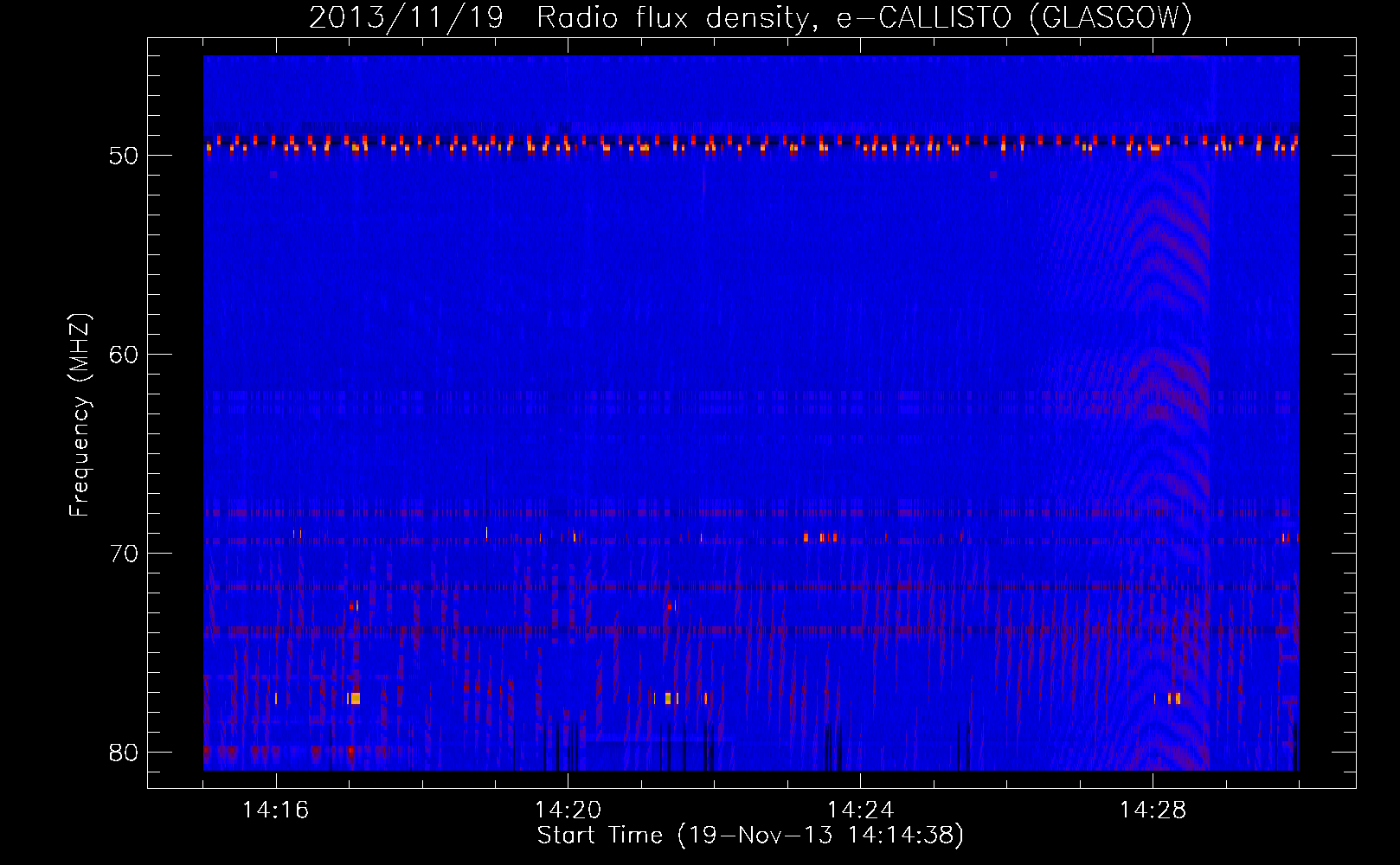The image size is (1400, 865).
Task: Click the 80 frequency tick label
Action: pyautogui.click(x=124, y=753)
